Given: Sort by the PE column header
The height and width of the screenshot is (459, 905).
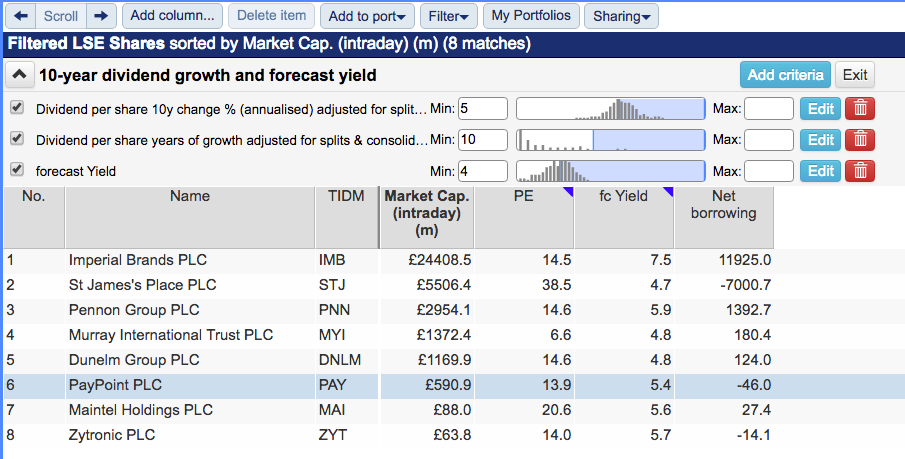Looking at the screenshot, I should (524, 217).
